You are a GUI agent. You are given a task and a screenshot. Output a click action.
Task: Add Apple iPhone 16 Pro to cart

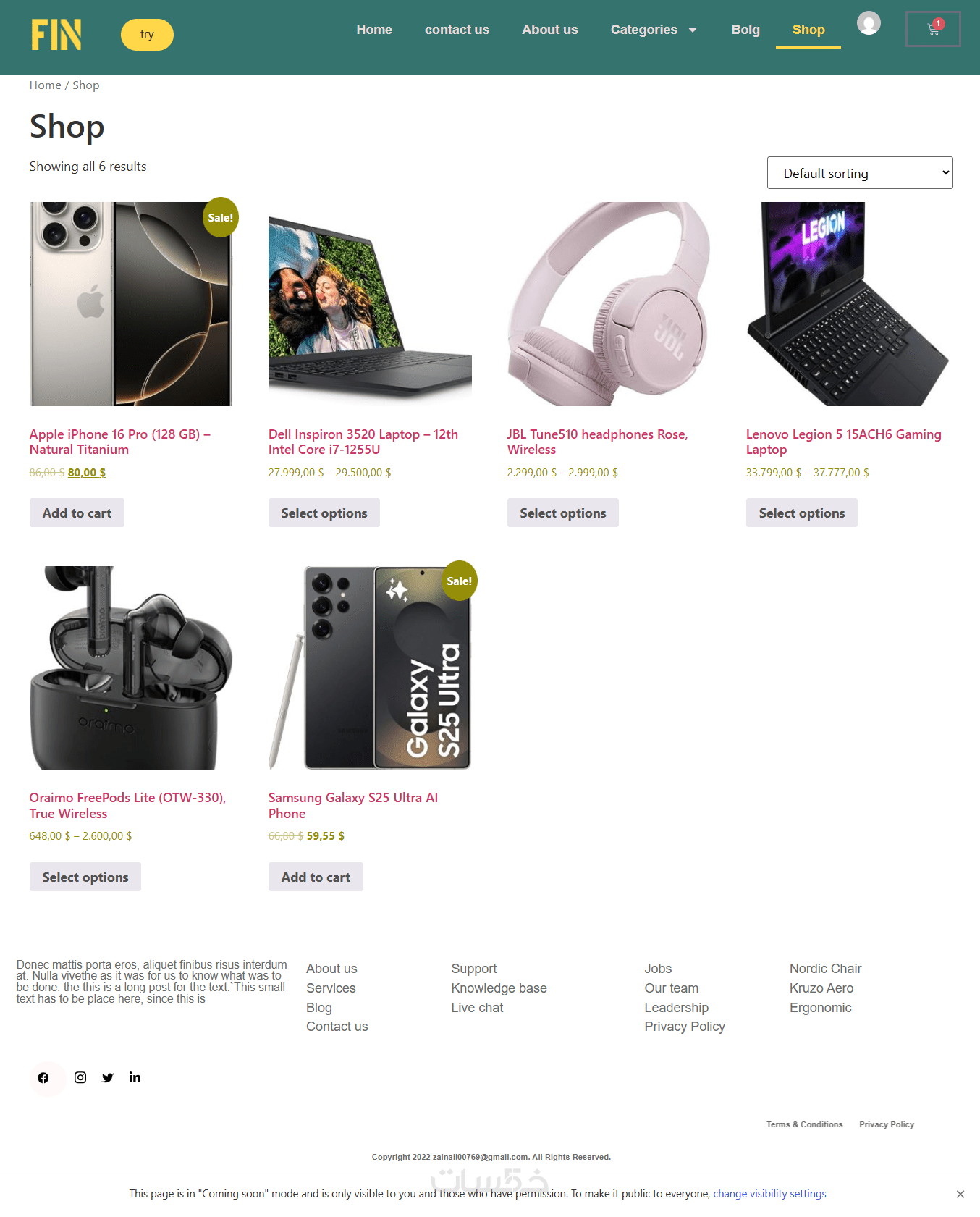(77, 513)
